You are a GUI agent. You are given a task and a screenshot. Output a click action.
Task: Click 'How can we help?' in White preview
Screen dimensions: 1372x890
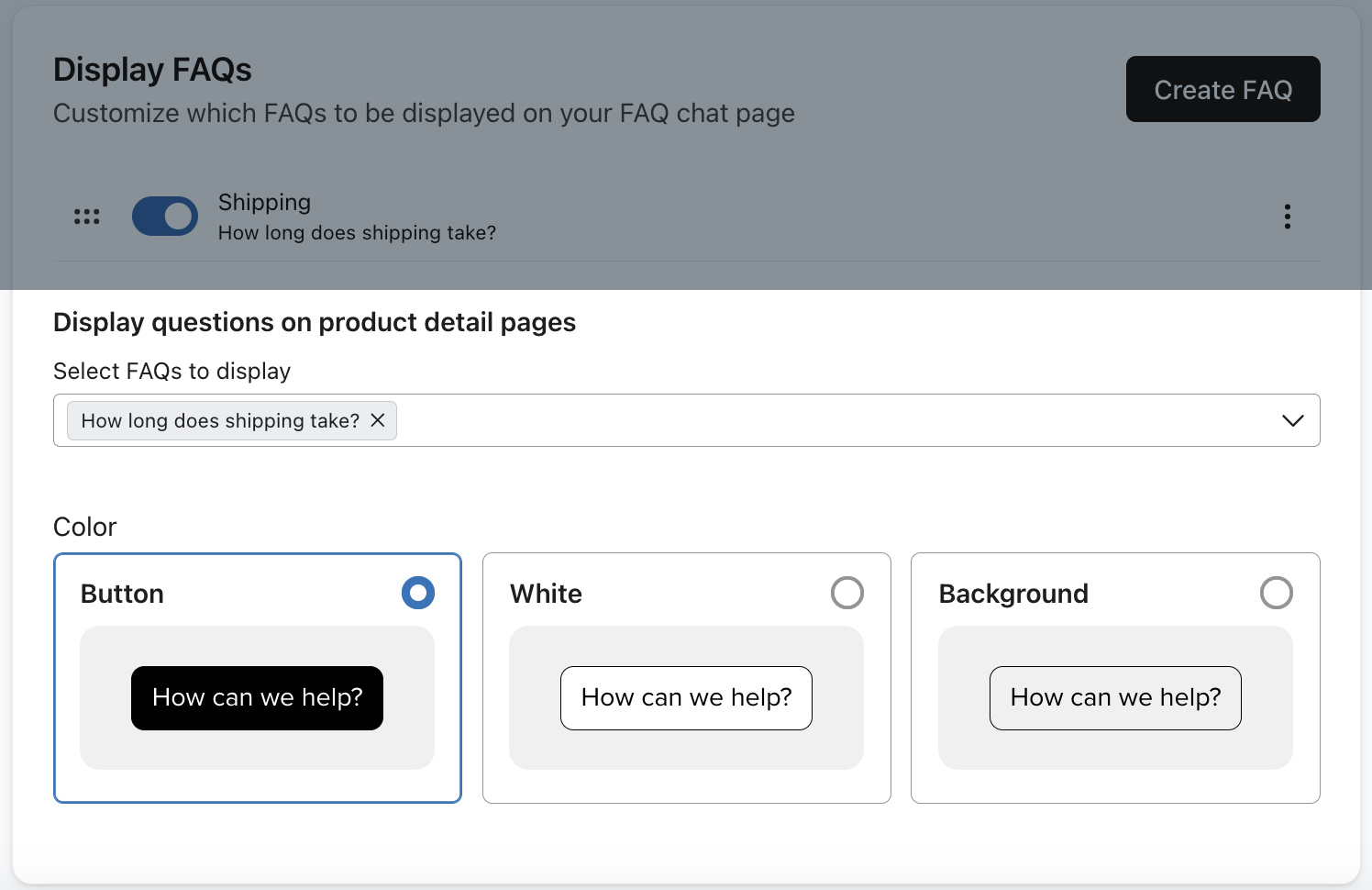point(686,697)
